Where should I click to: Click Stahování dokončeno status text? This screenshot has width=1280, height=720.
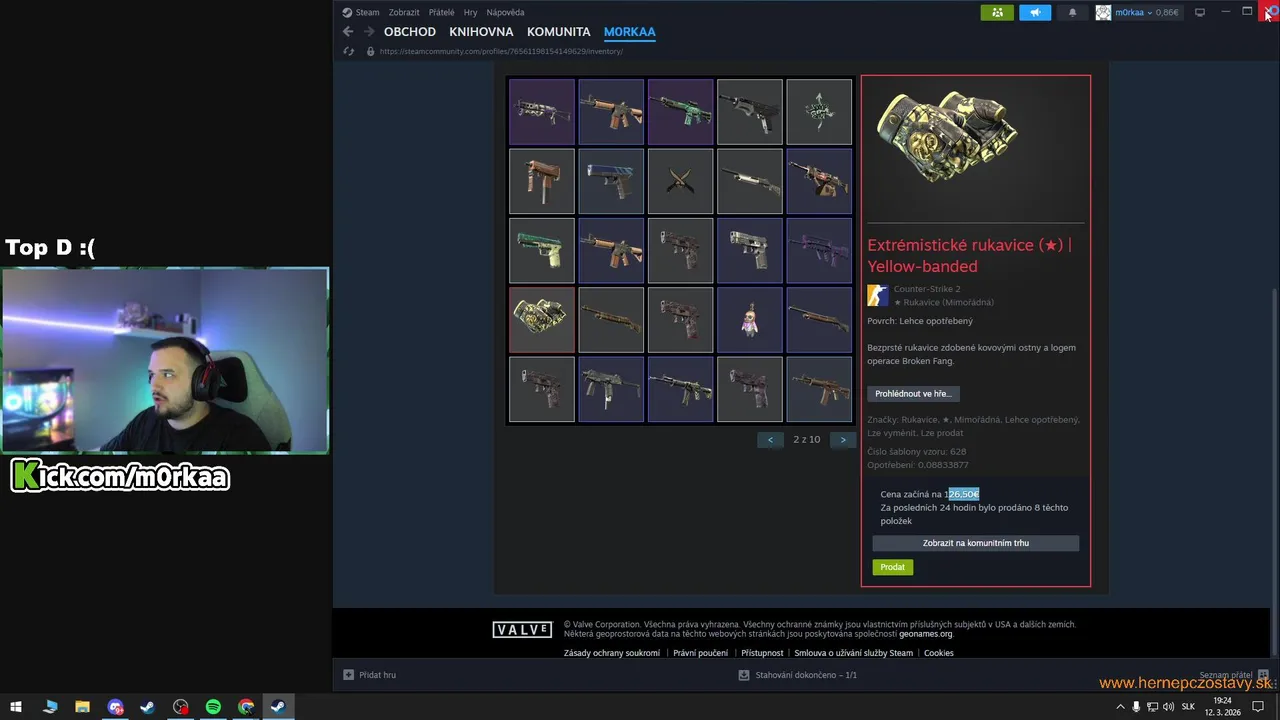806,675
